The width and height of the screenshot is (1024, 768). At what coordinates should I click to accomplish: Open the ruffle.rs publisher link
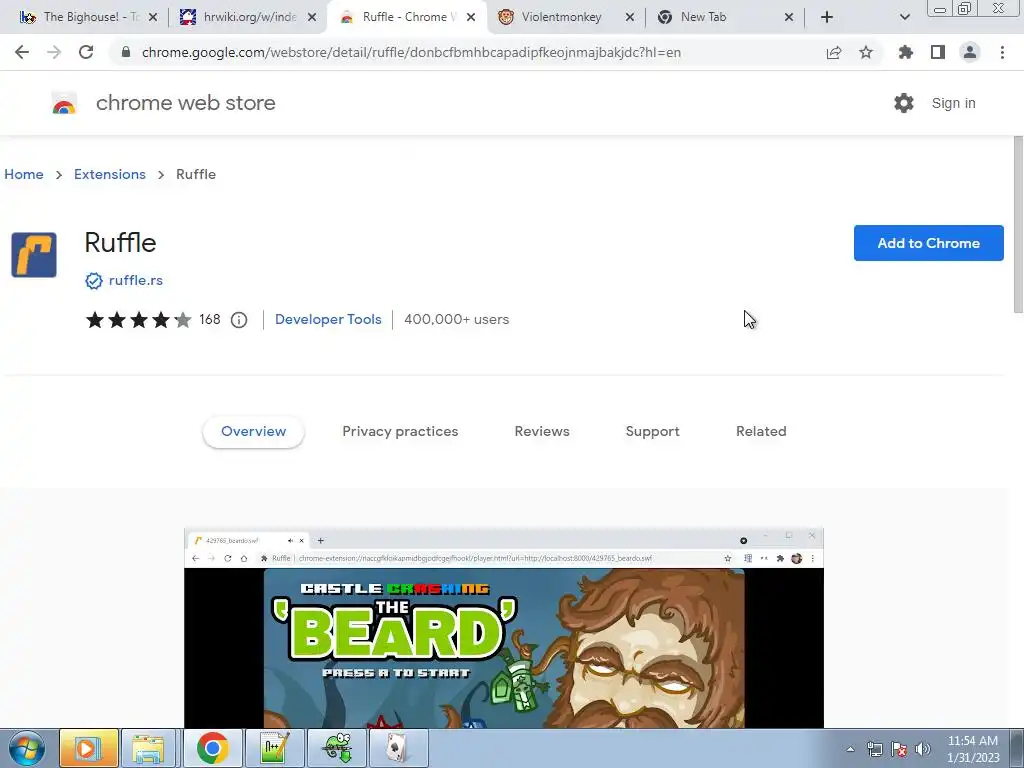tap(136, 280)
